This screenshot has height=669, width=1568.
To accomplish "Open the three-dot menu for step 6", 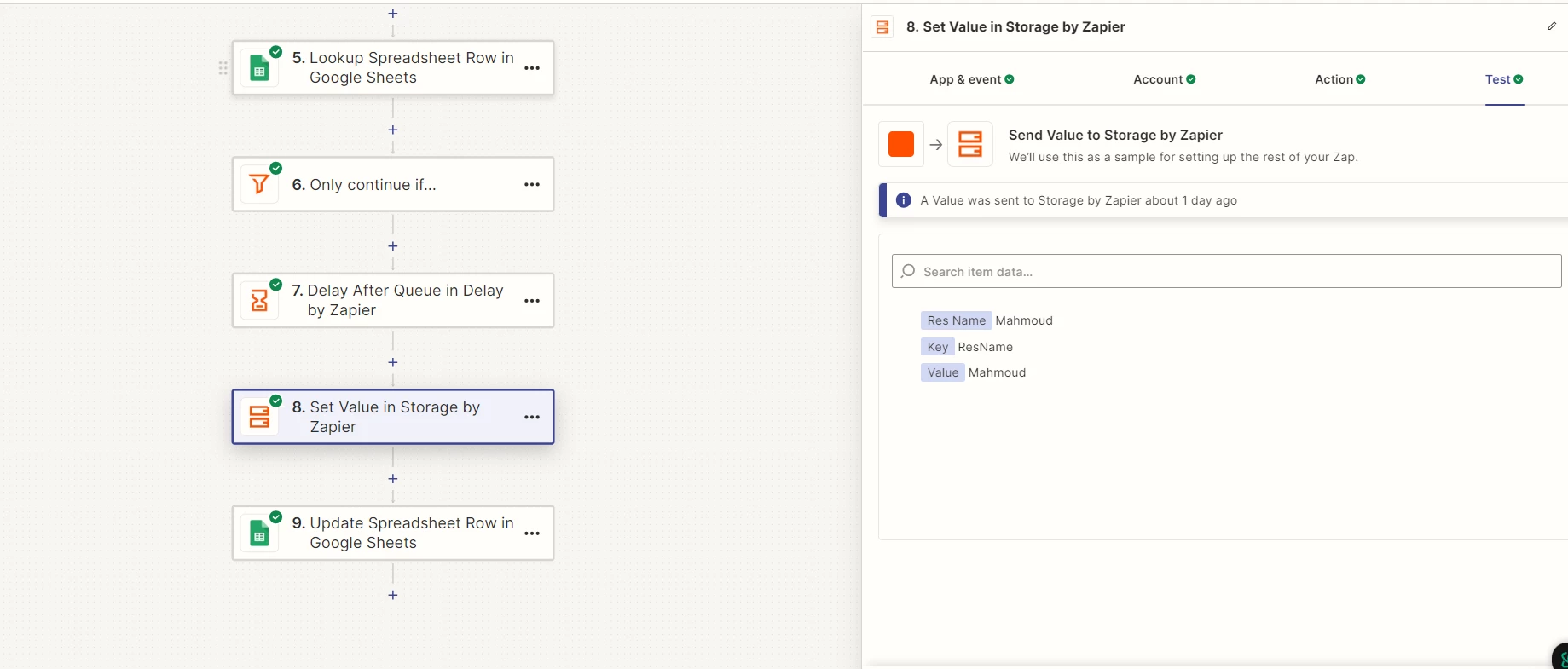I will point(532,185).
